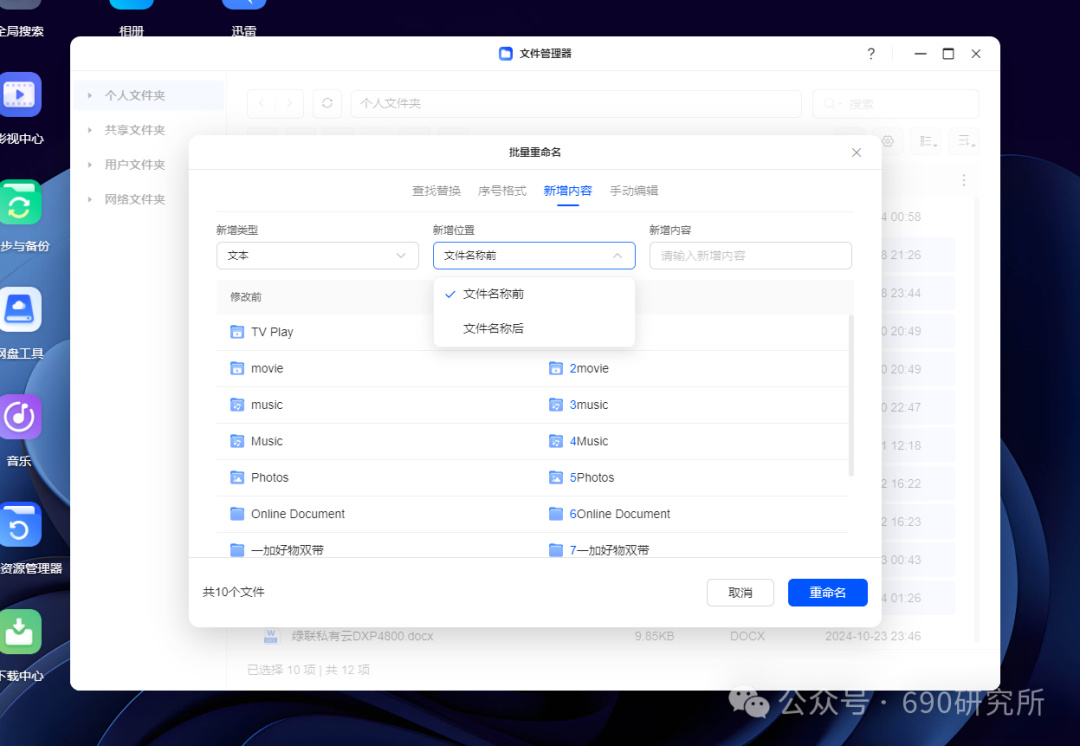This screenshot has height=746, width=1080.
Task: Choose 文件名称后 in the dropdown list
Action: click(534, 329)
